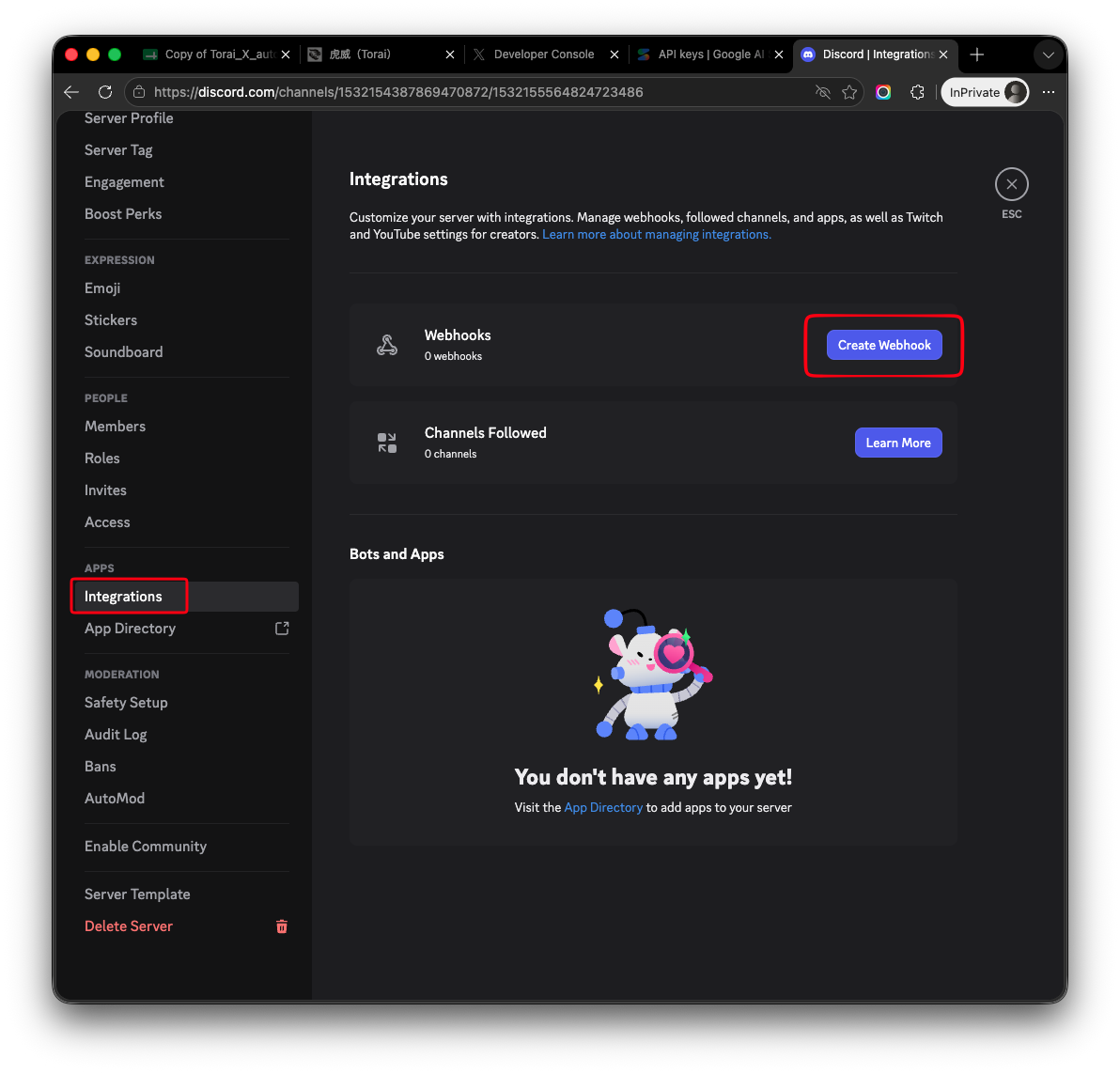
Task: Go to Engagement settings
Action: 124,182
